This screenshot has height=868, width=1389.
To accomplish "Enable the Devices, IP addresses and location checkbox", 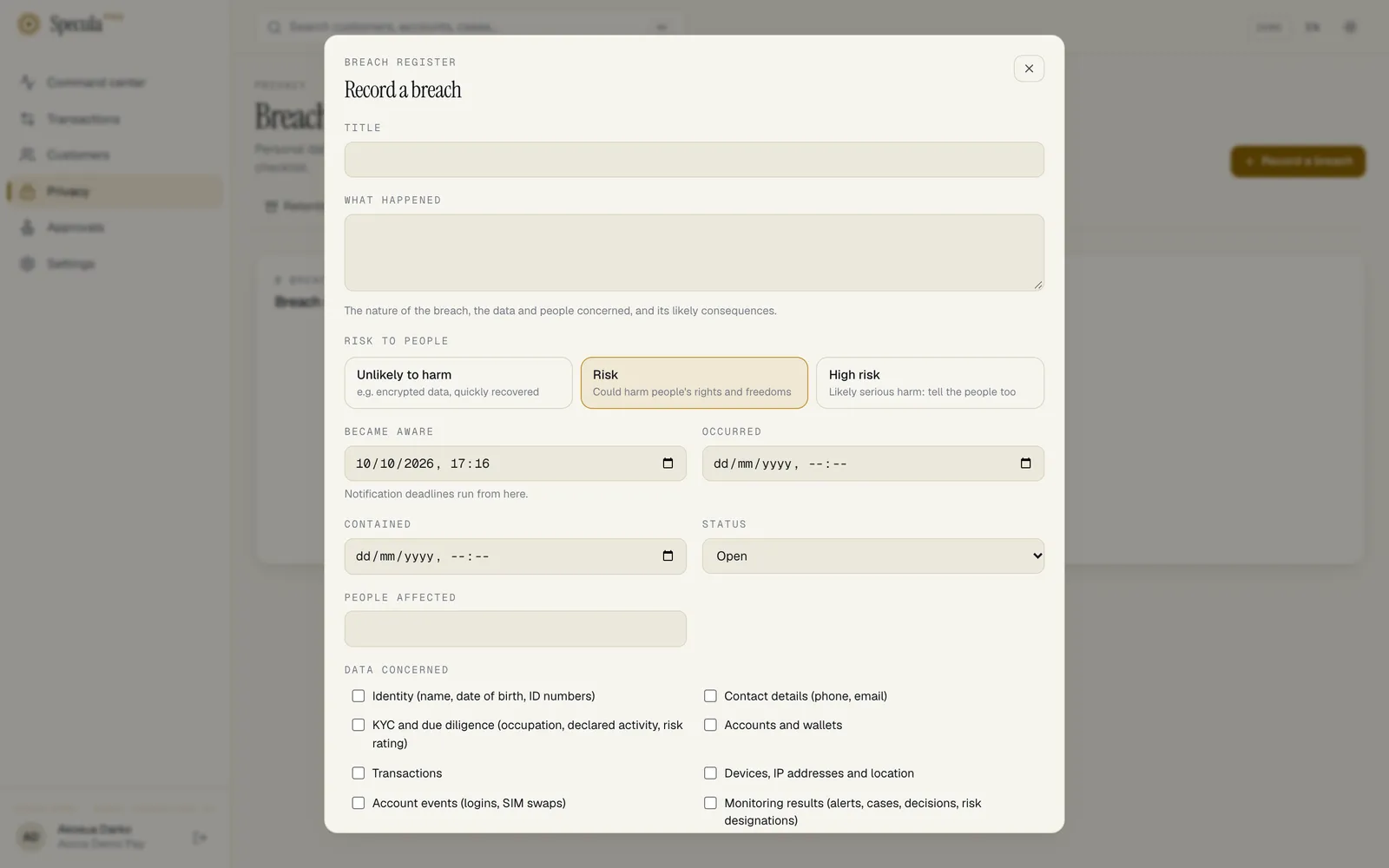I will 710,773.
